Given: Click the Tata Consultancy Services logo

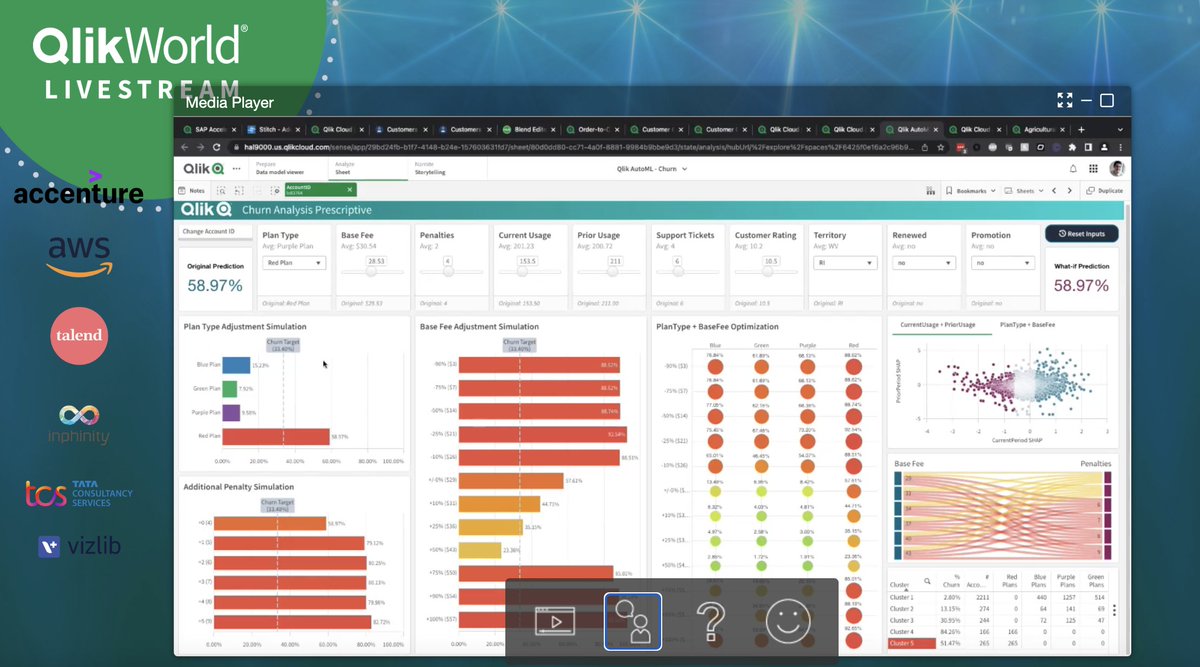Looking at the screenshot, I should tap(78, 492).
